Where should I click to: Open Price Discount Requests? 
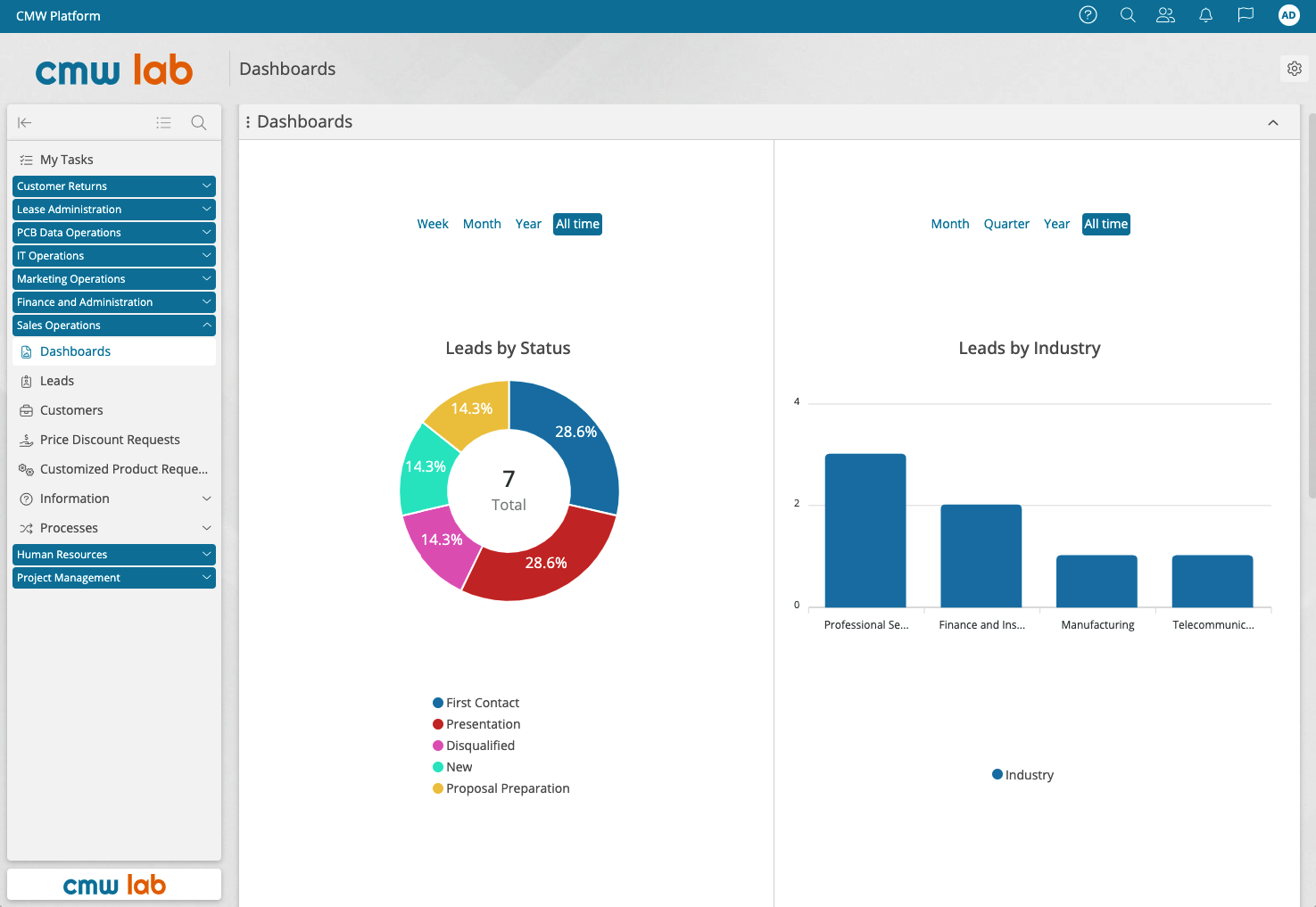pos(114,440)
